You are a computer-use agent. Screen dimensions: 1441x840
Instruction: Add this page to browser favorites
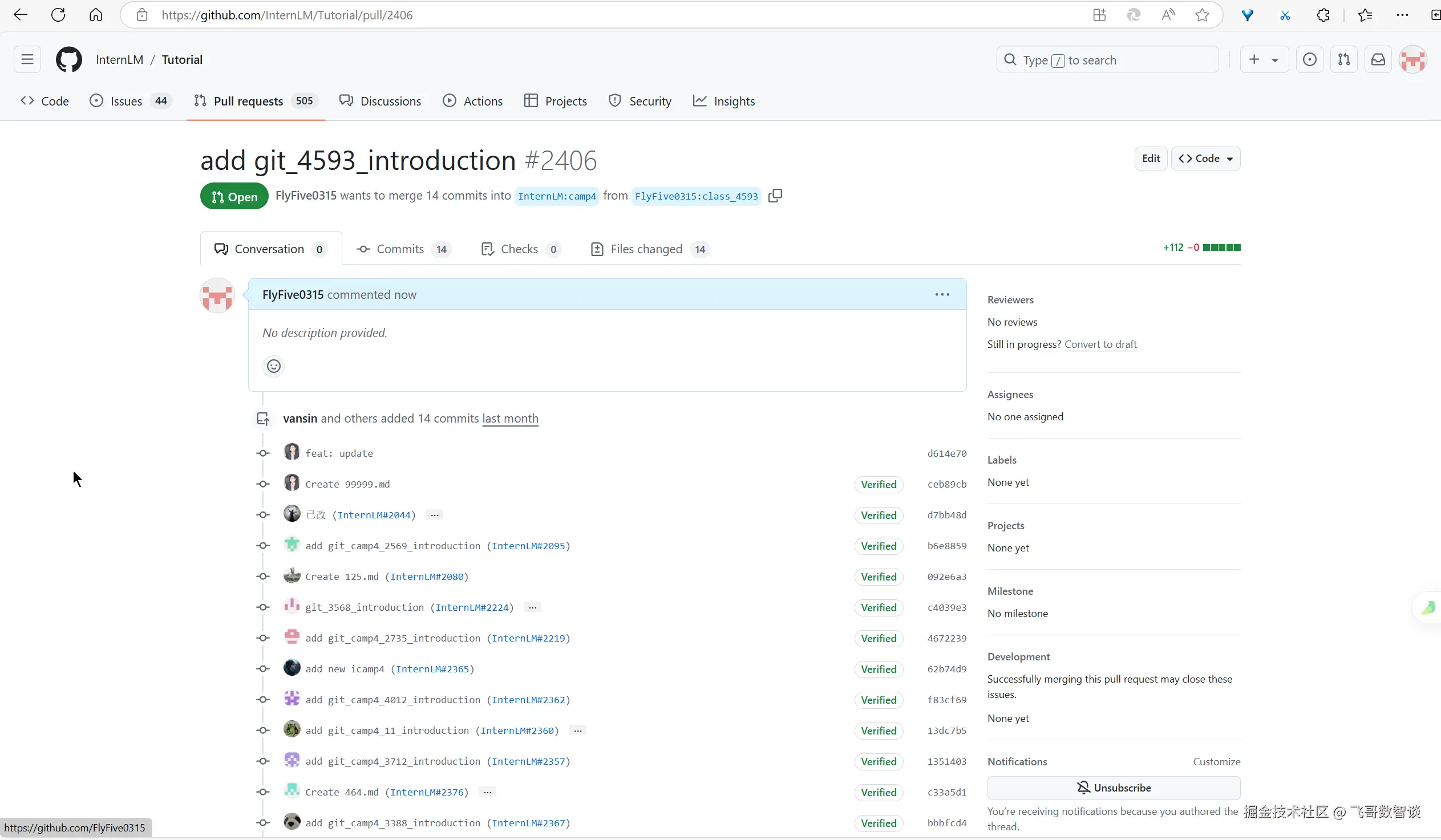1202,15
